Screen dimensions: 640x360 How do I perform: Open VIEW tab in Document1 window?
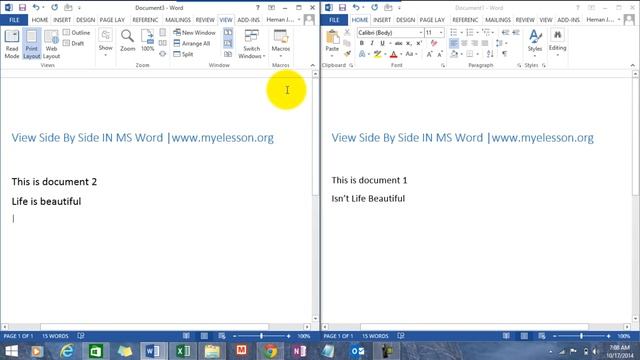click(x=546, y=20)
